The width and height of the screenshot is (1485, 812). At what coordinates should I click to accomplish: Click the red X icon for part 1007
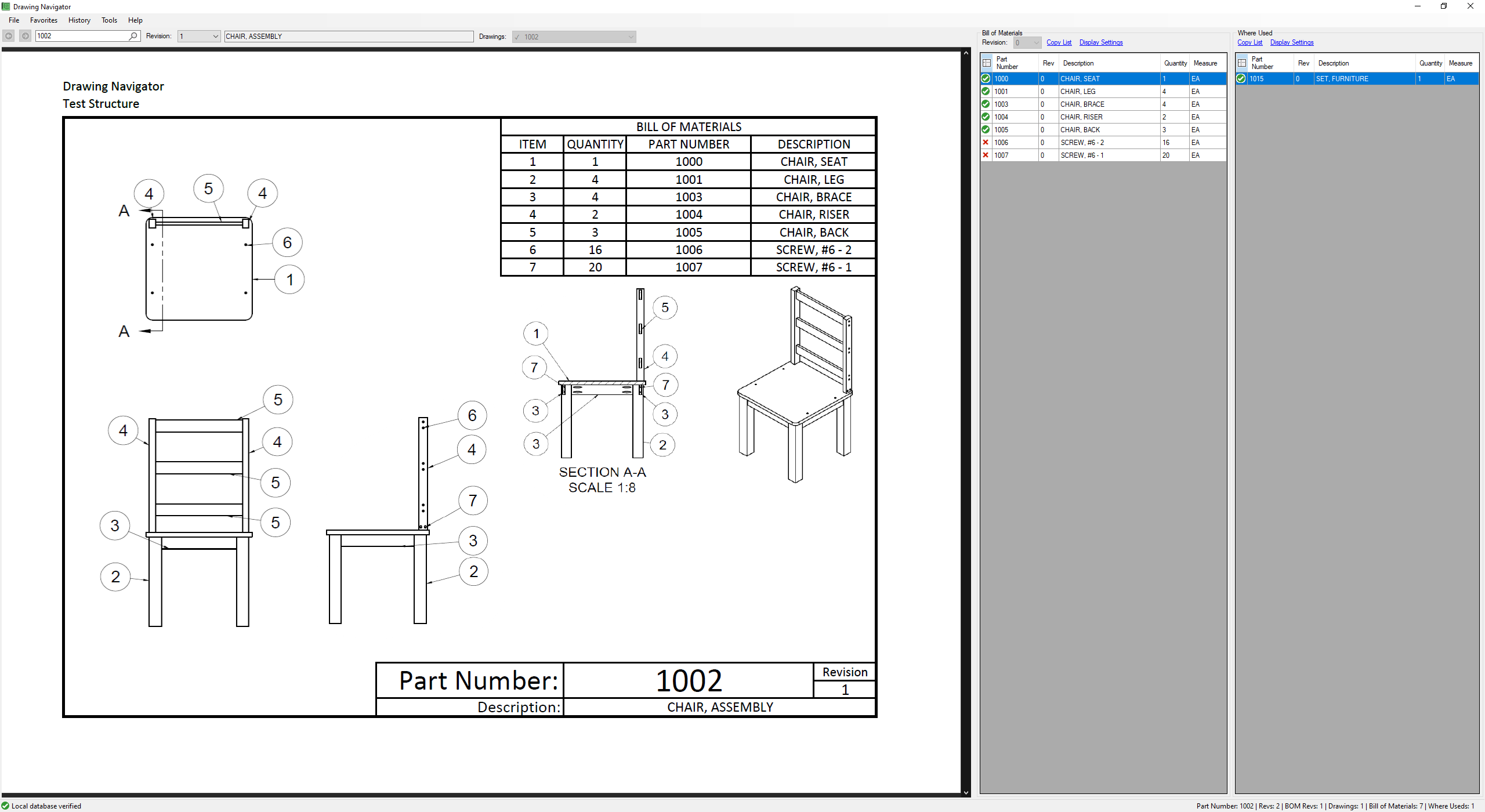click(986, 155)
